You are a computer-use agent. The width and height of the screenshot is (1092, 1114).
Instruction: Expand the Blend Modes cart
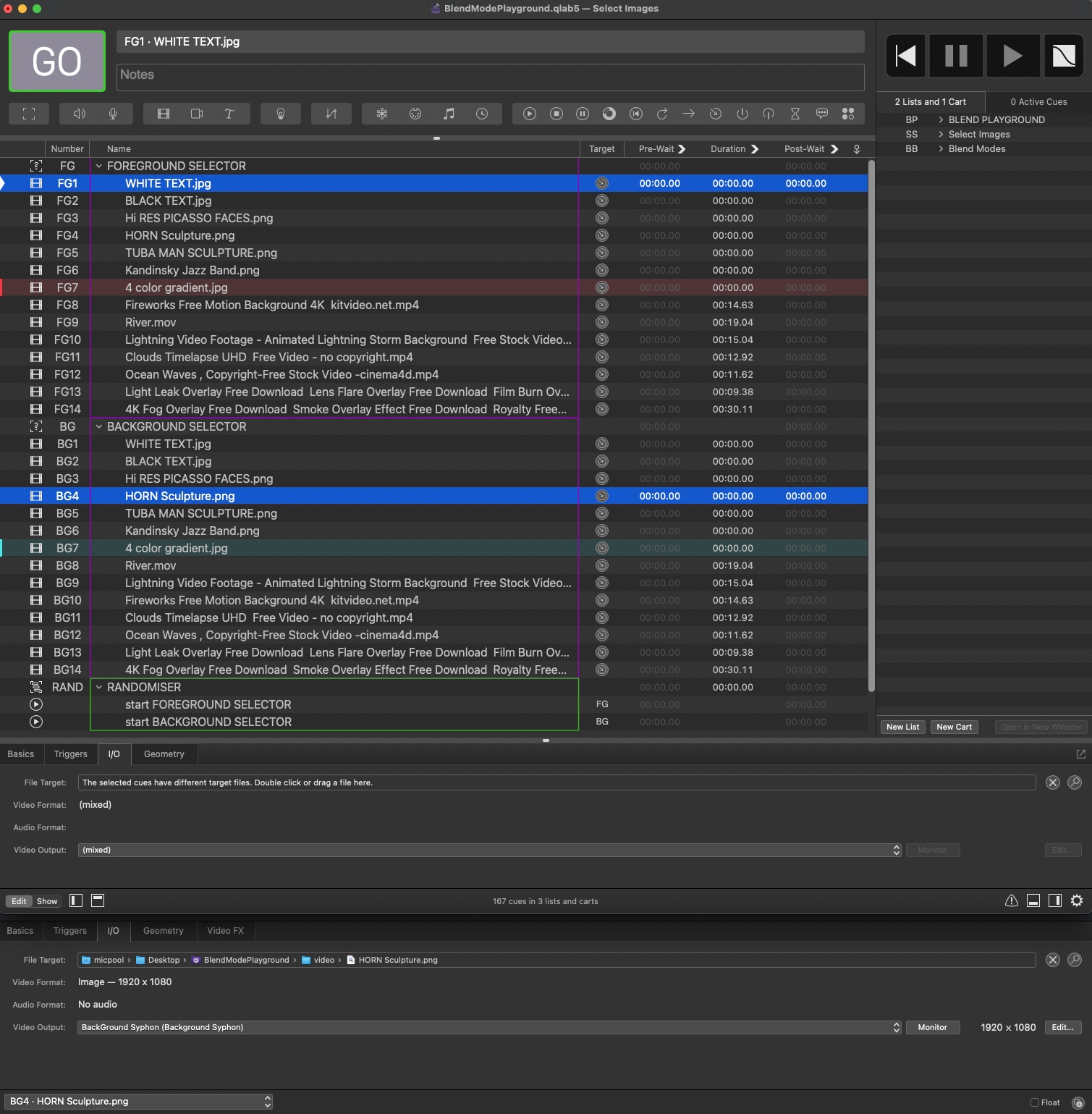(941, 149)
